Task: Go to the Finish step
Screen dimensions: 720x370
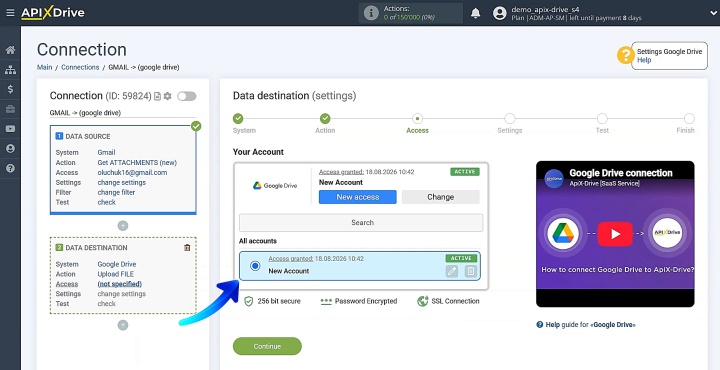Action: 689,119
